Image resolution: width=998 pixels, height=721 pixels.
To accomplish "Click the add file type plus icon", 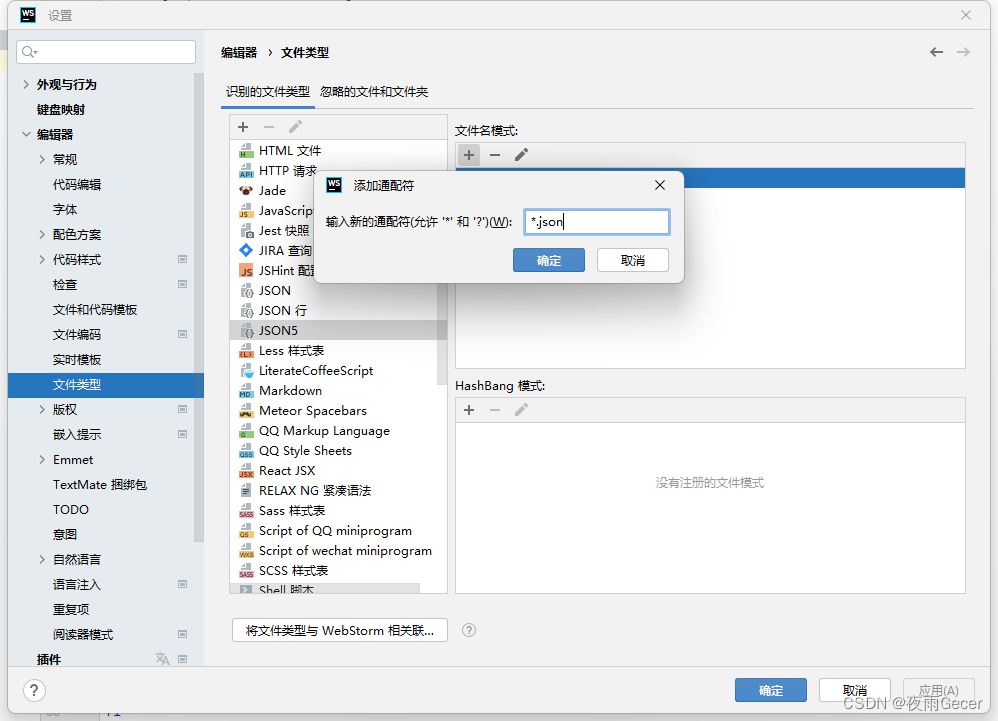I will tap(243, 127).
